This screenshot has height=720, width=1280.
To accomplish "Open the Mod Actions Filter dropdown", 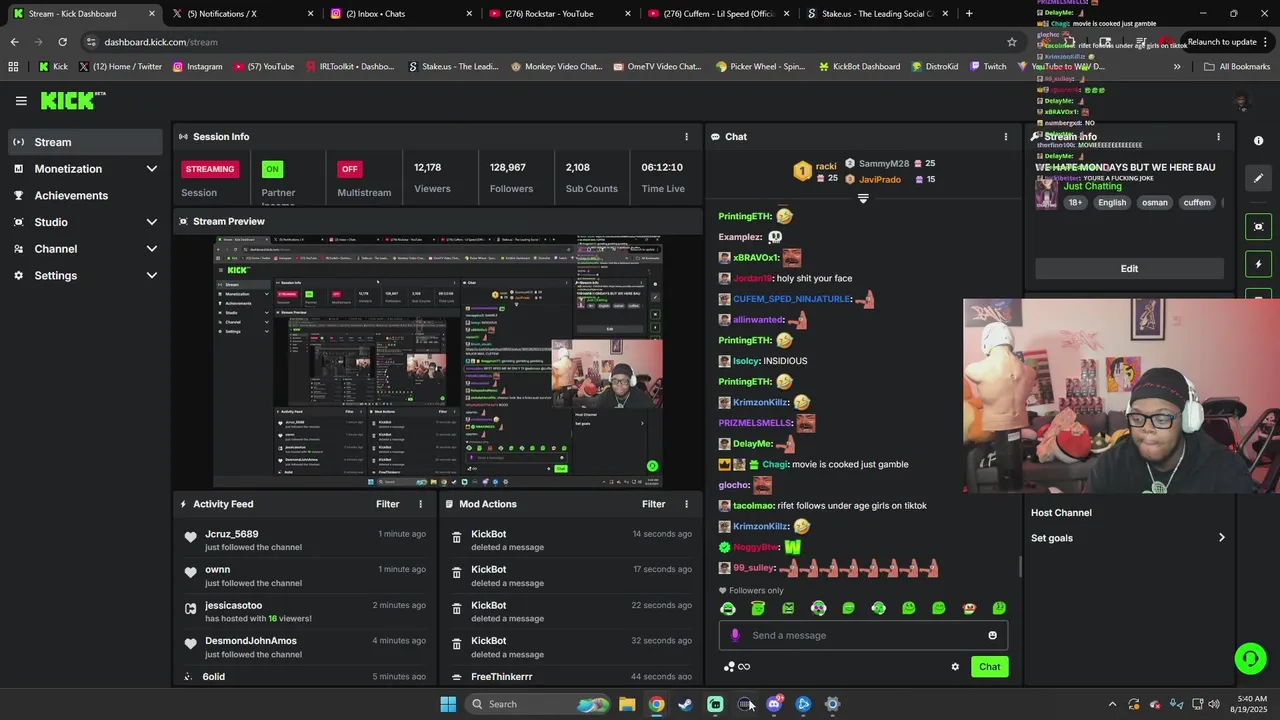I will click(x=653, y=505).
